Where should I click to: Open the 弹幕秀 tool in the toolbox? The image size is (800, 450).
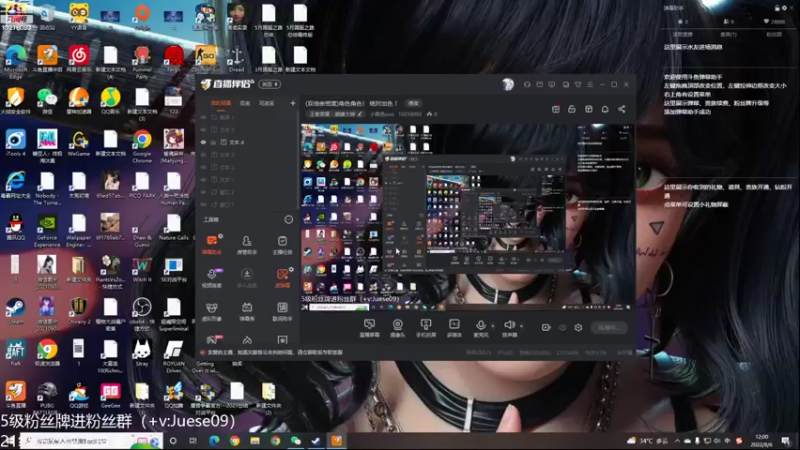[247, 311]
